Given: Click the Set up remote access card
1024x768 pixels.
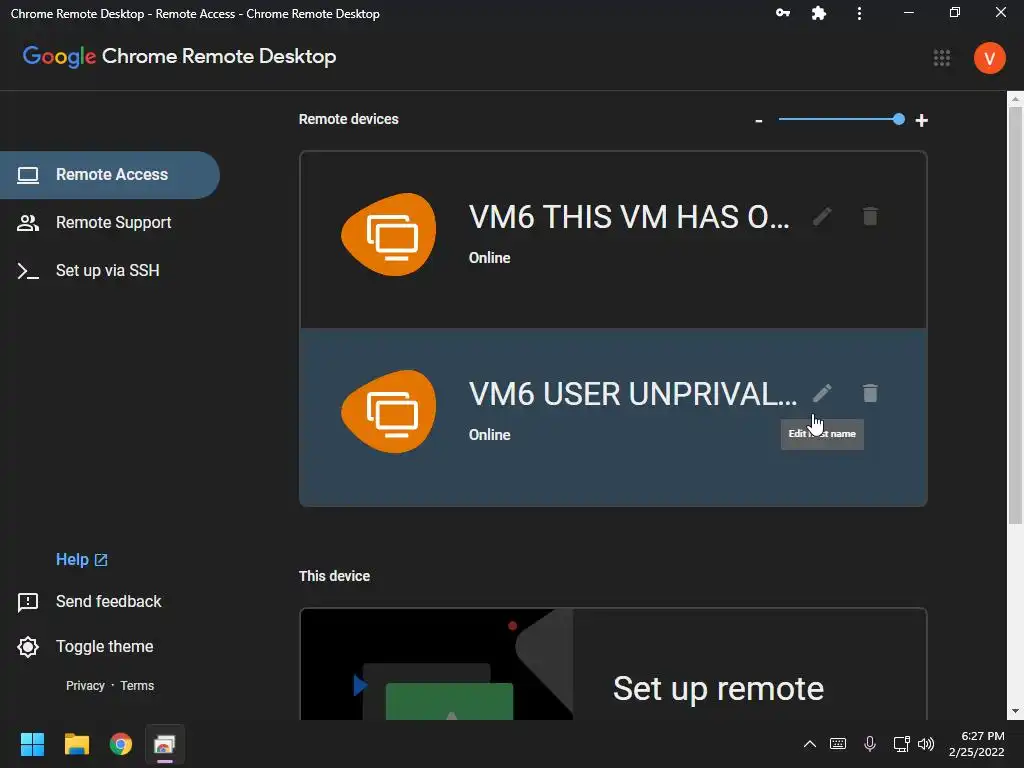Looking at the screenshot, I should click(x=613, y=664).
